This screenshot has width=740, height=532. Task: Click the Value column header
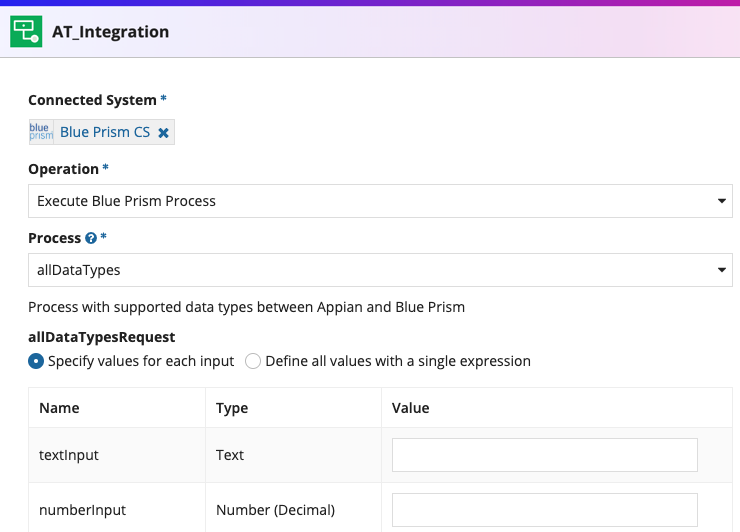pos(411,408)
